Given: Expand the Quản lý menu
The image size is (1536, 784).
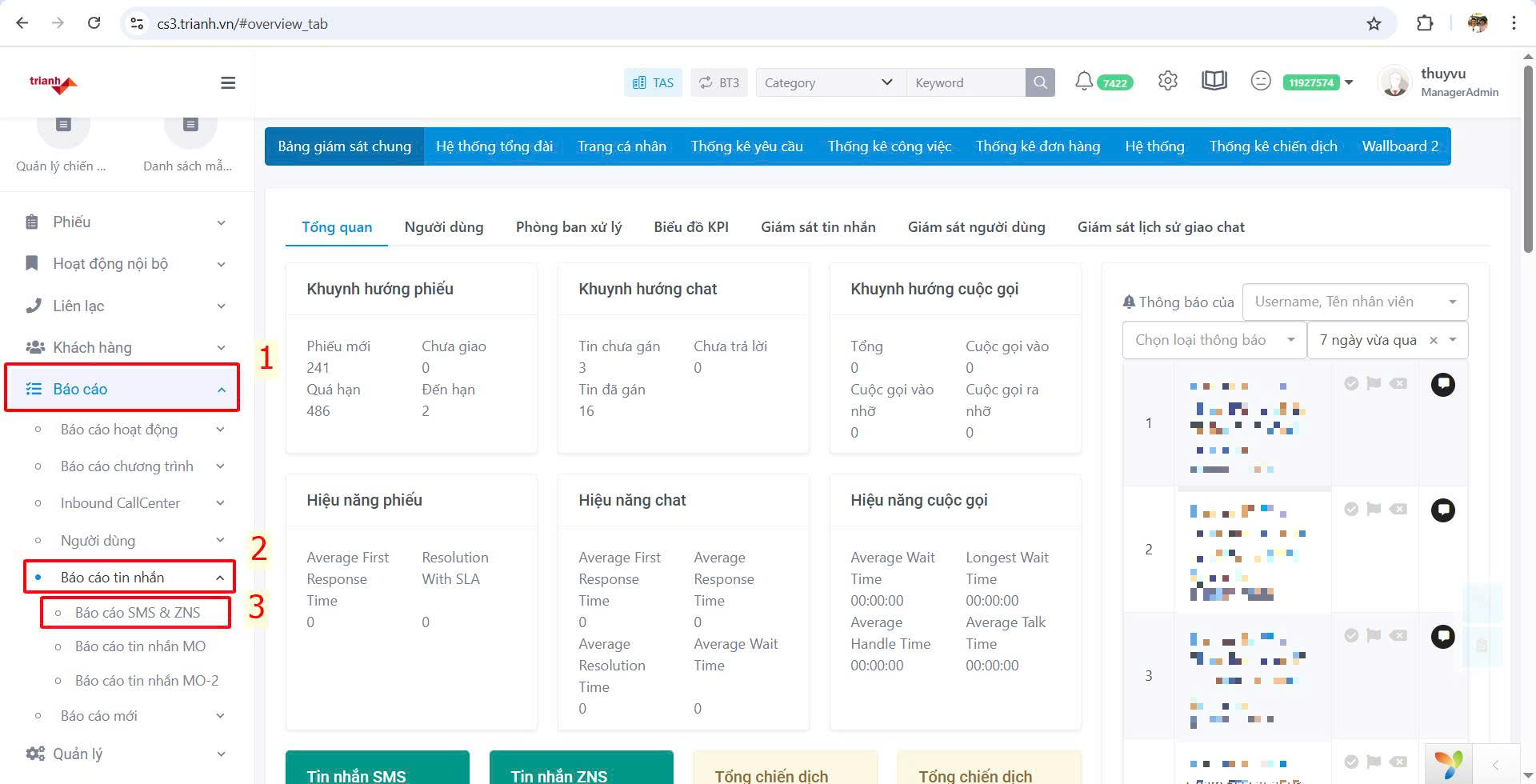Looking at the screenshot, I should coord(126,754).
